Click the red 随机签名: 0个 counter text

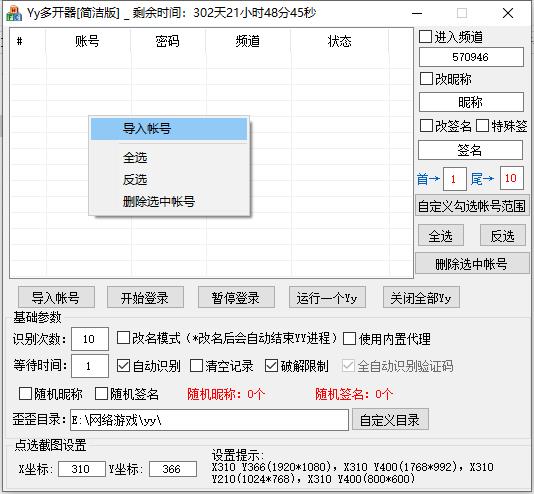(354, 394)
